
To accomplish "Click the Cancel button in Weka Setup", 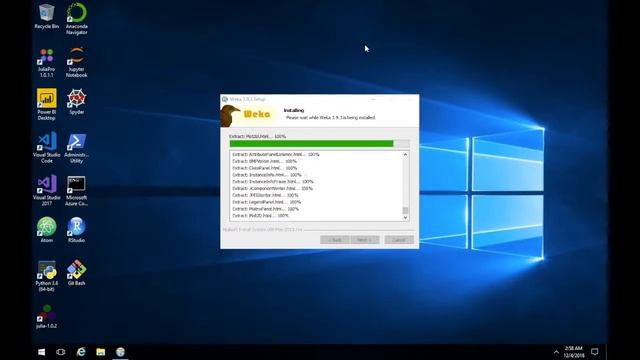I will click(399, 240).
